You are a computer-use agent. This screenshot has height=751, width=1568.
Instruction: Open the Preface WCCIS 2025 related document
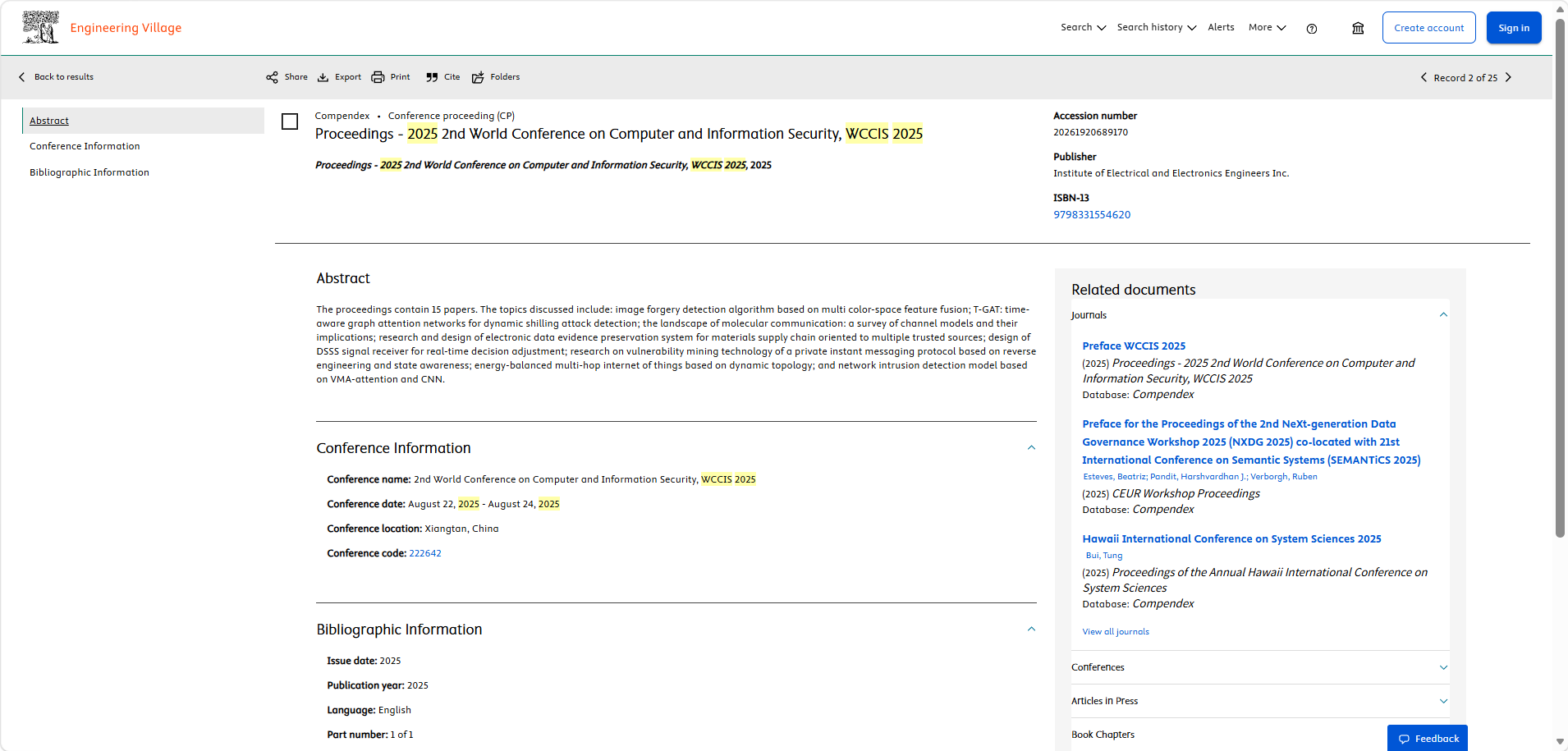point(1134,346)
